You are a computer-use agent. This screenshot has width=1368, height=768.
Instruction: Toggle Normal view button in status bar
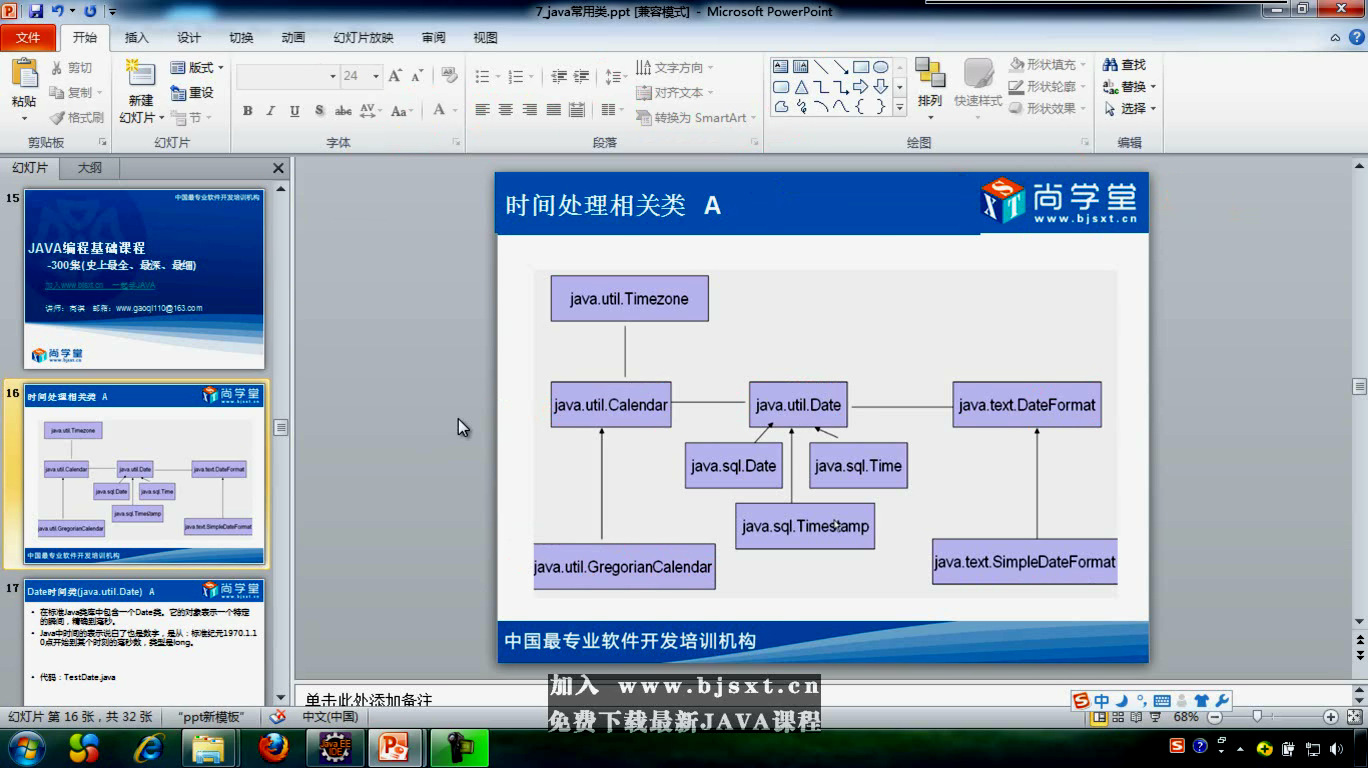(x=1099, y=717)
